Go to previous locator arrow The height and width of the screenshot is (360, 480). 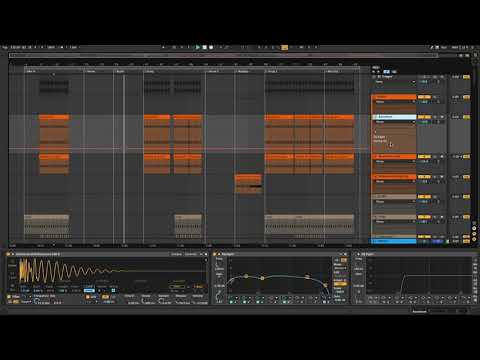click(374, 72)
